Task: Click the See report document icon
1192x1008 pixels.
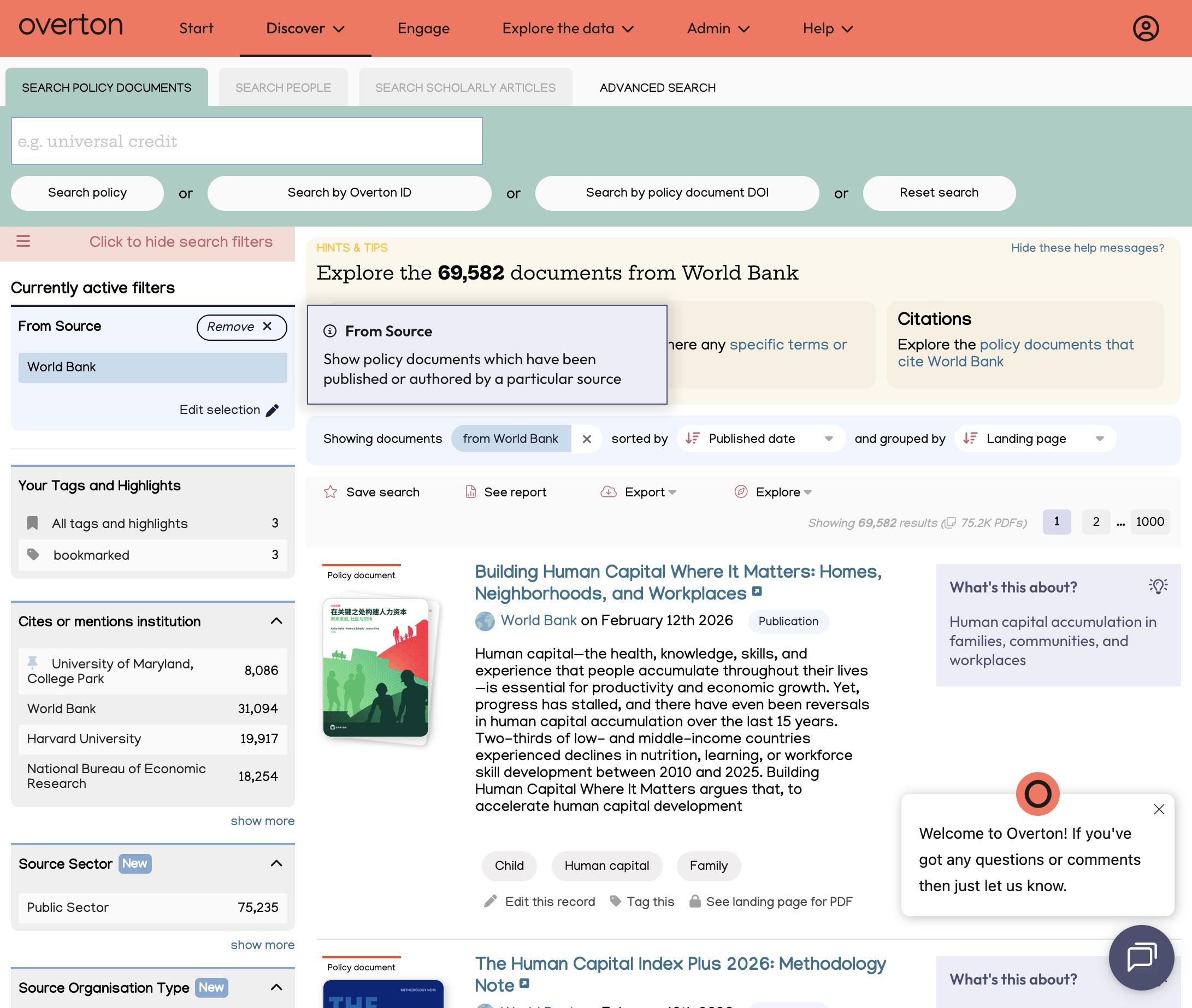Action: point(470,492)
